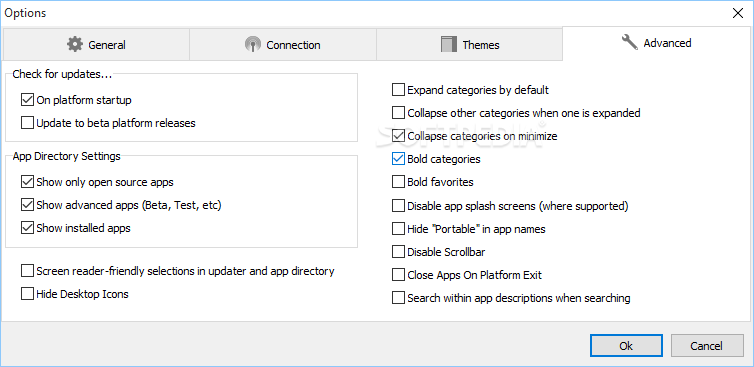Check Disable Scrollbar
Image resolution: width=754 pixels, height=367 pixels.
398,252
